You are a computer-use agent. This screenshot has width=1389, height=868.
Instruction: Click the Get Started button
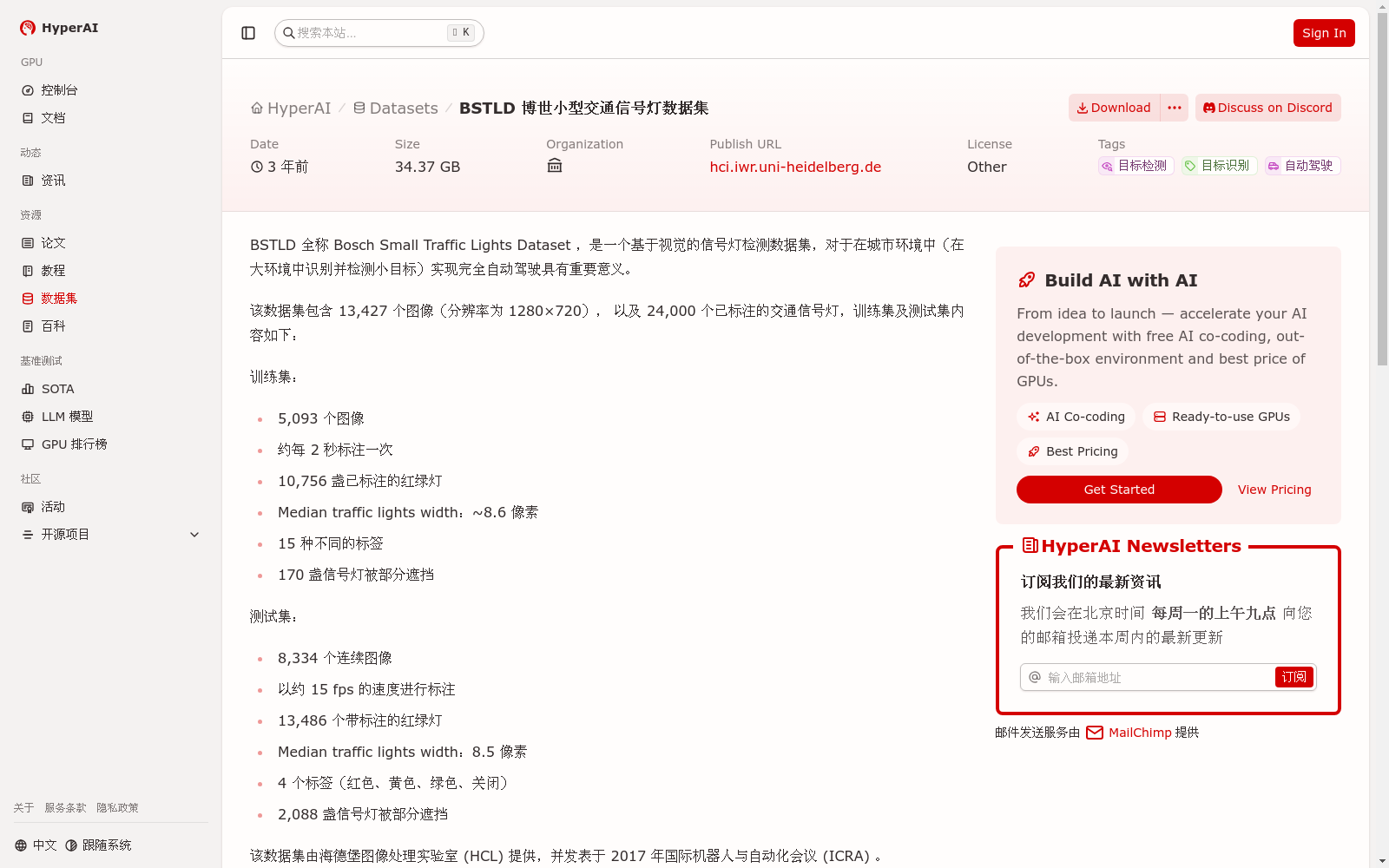1119,490
